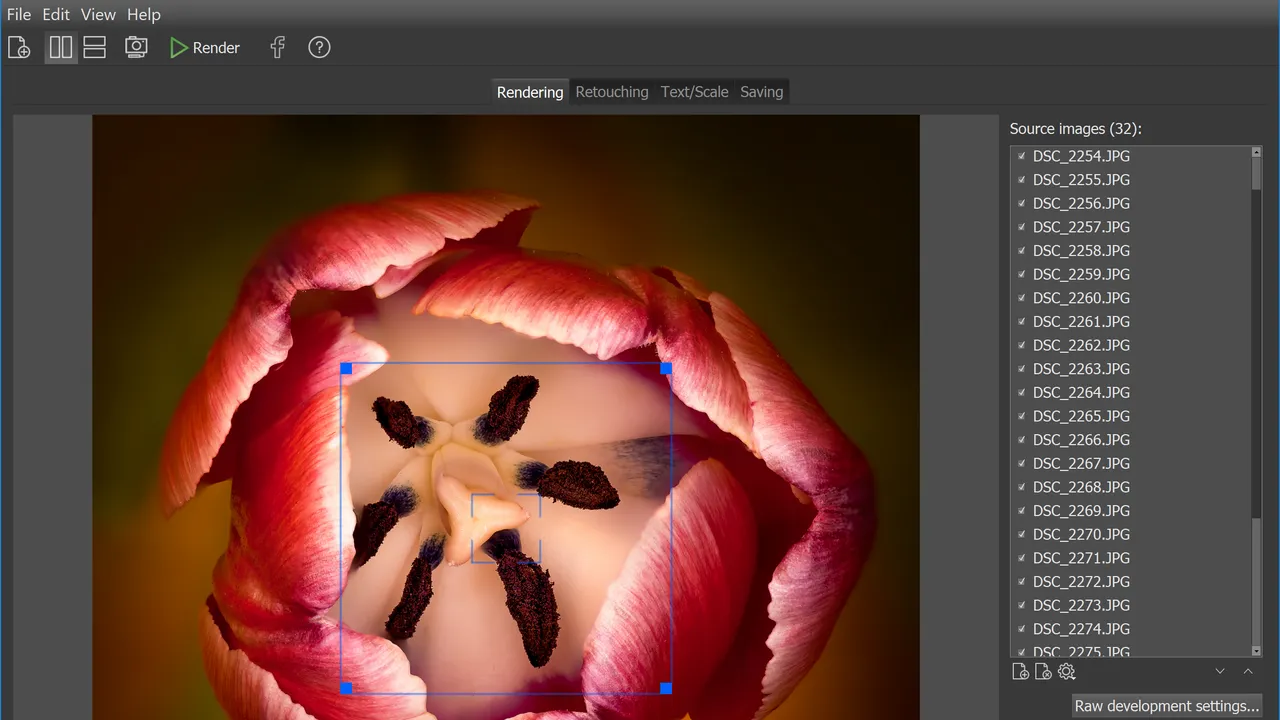Viewport: 1280px width, 720px height.
Task: Select DSC_2266.JPG file name
Action: coord(1081,440)
